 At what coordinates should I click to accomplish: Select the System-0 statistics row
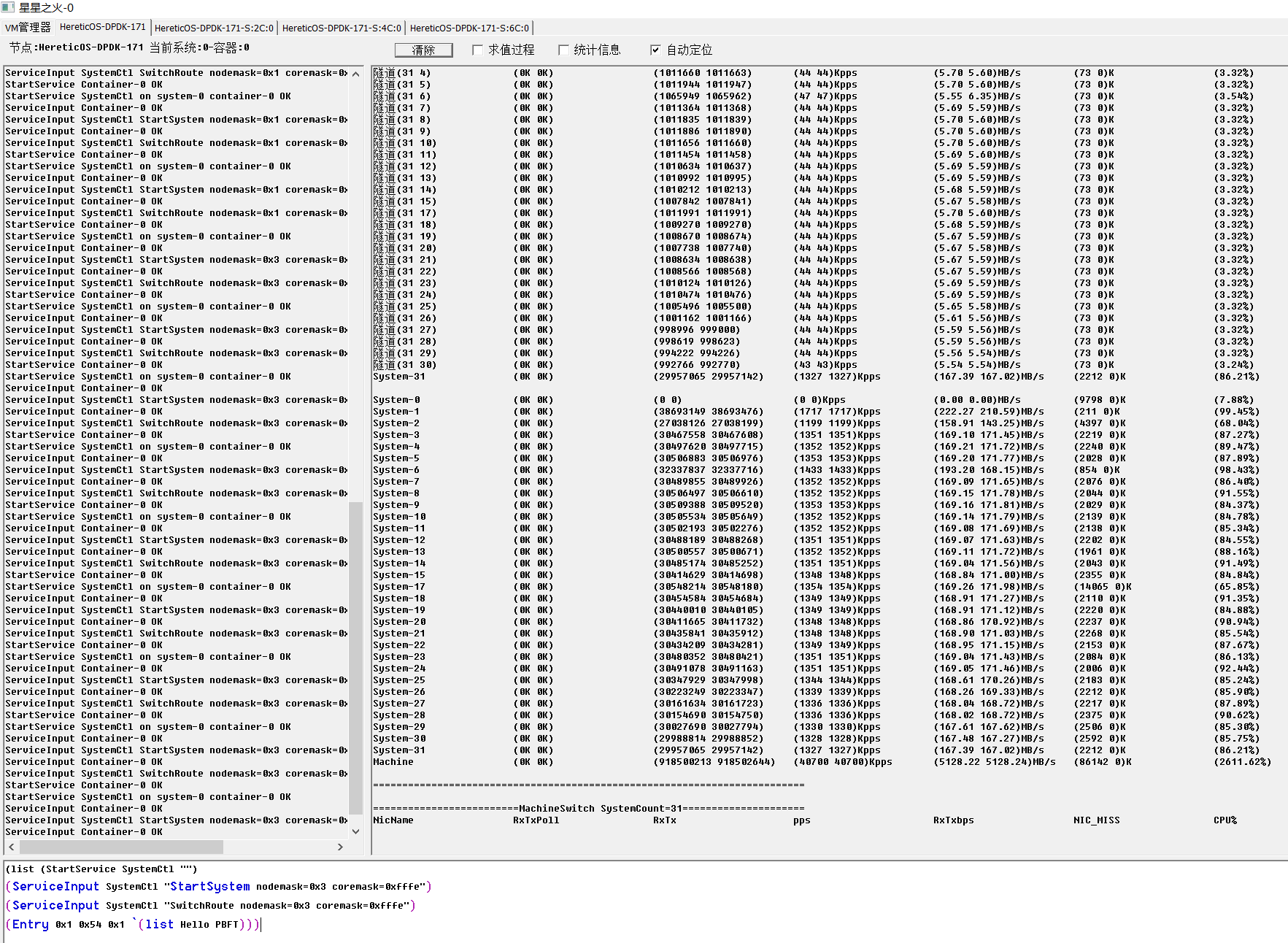point(814,400)
